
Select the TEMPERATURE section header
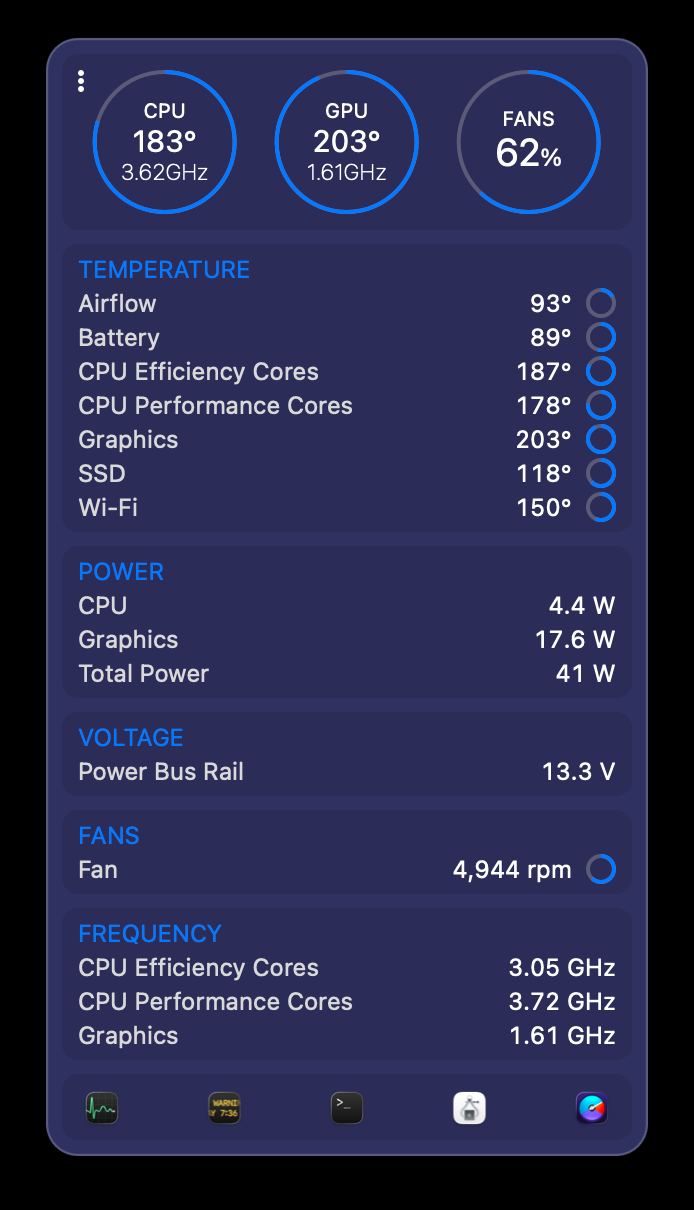(x=164, y=270)
